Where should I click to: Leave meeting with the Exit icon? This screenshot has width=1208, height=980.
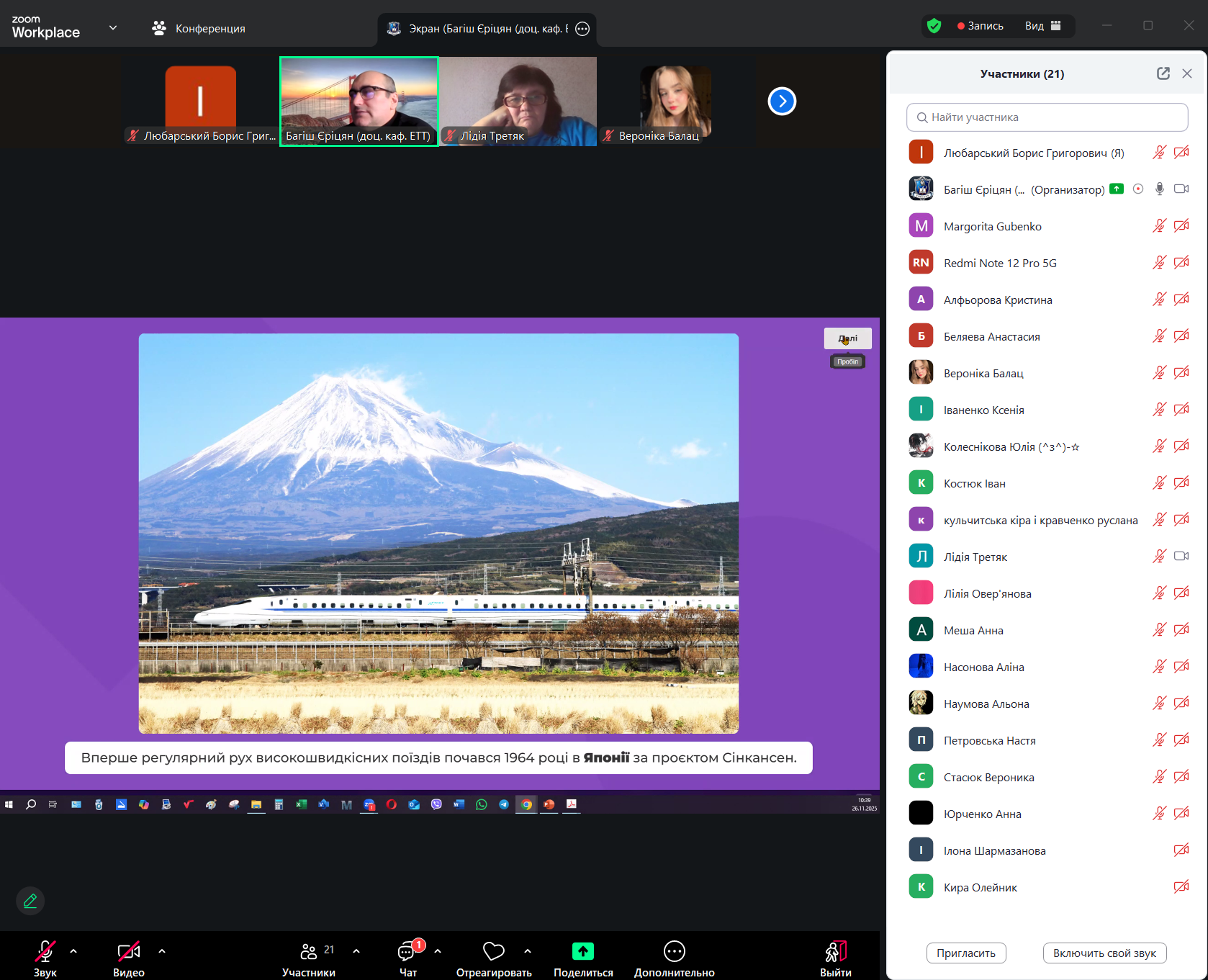tap(835, 952)
